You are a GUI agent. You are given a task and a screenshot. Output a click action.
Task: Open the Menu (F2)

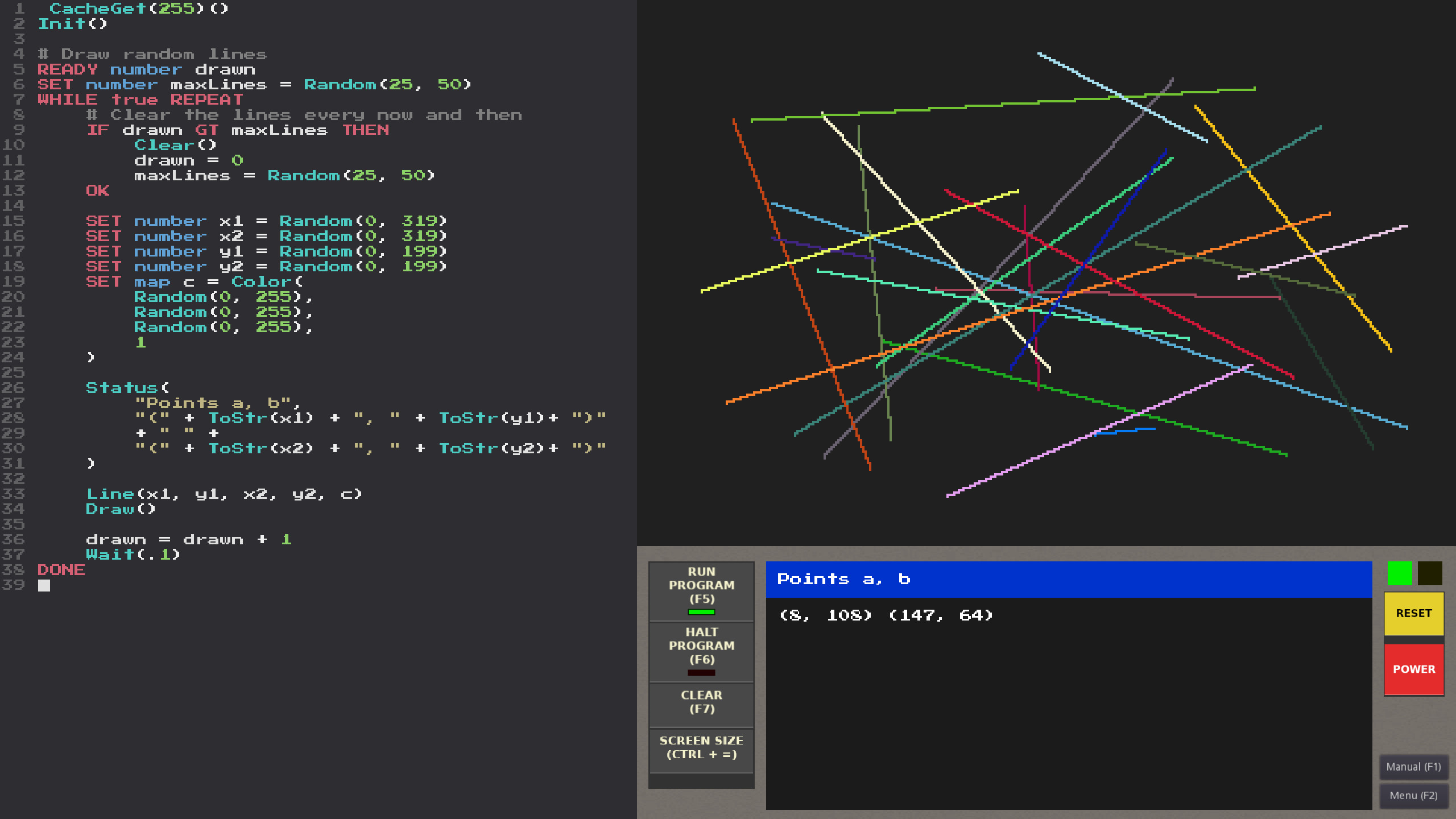coord(1414,795)
